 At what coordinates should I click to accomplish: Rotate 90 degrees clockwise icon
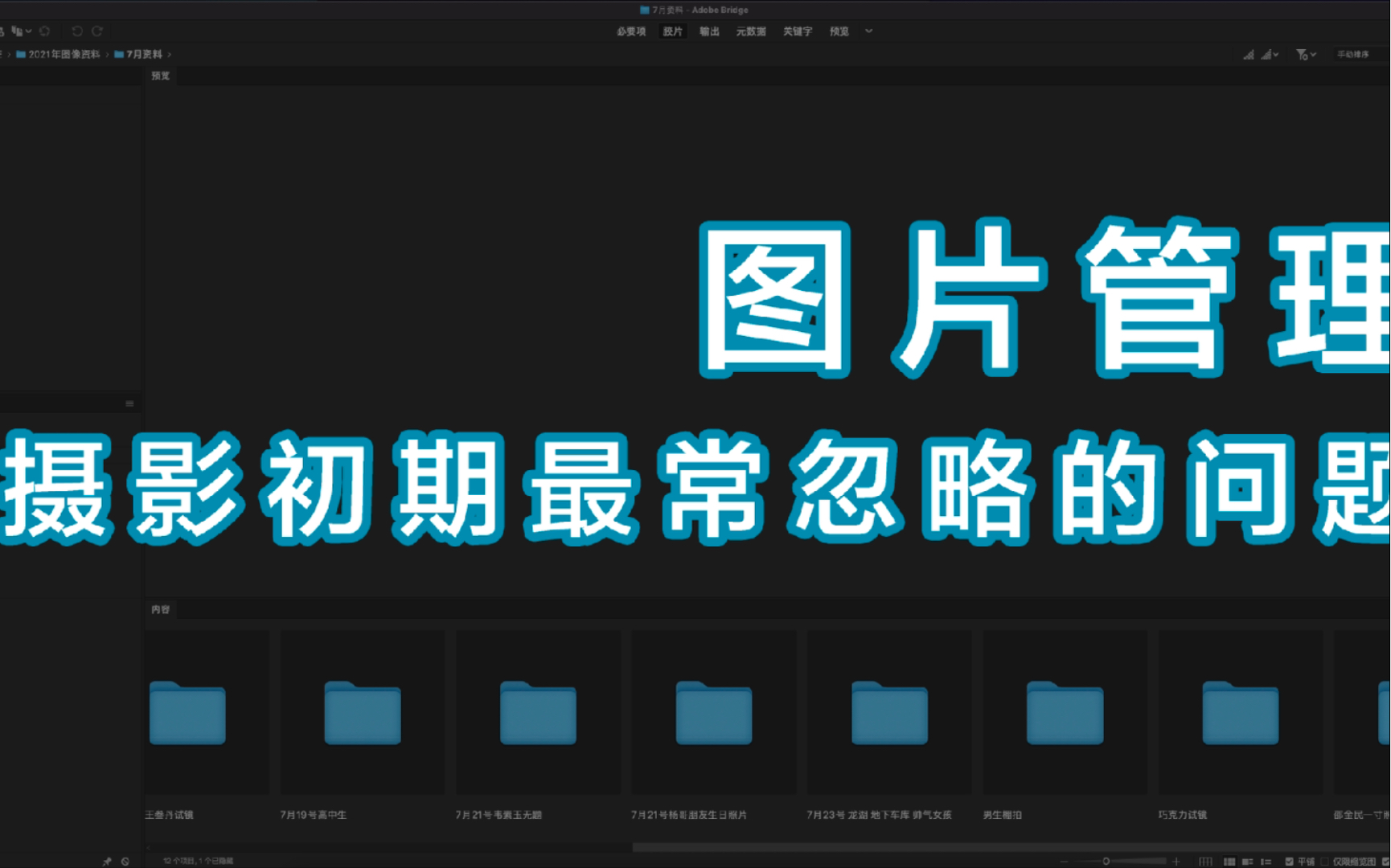(x=97, y=31)
